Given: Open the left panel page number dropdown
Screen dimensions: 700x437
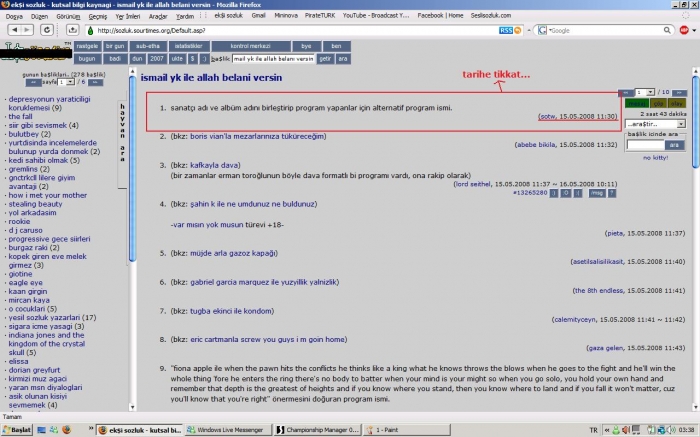Looking at the screenshot, I should (x=70, y=82).
